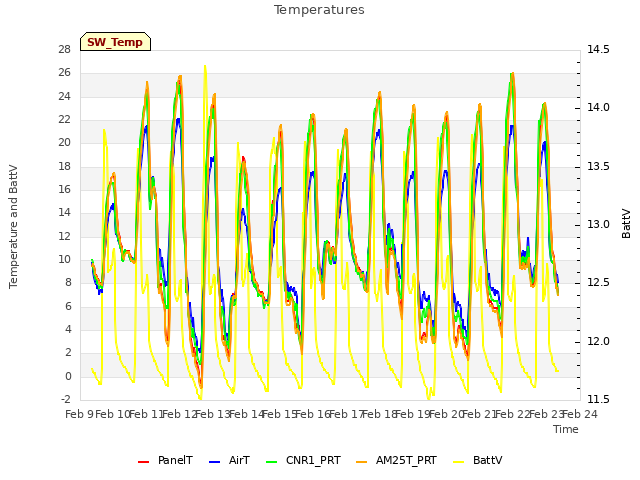Screen dimensions: 640x480
Task: Click the orange AM25T_PRT legend swatch
Action: (x=362, y=462)
